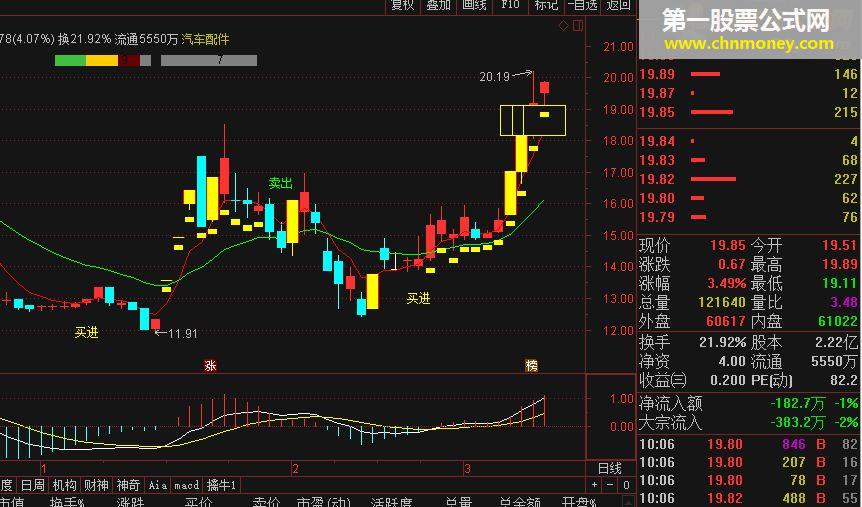The image size is (862, 507).
Task: Zoom out with the minus button
Action: pyautogui.click(x=610, y=485)
